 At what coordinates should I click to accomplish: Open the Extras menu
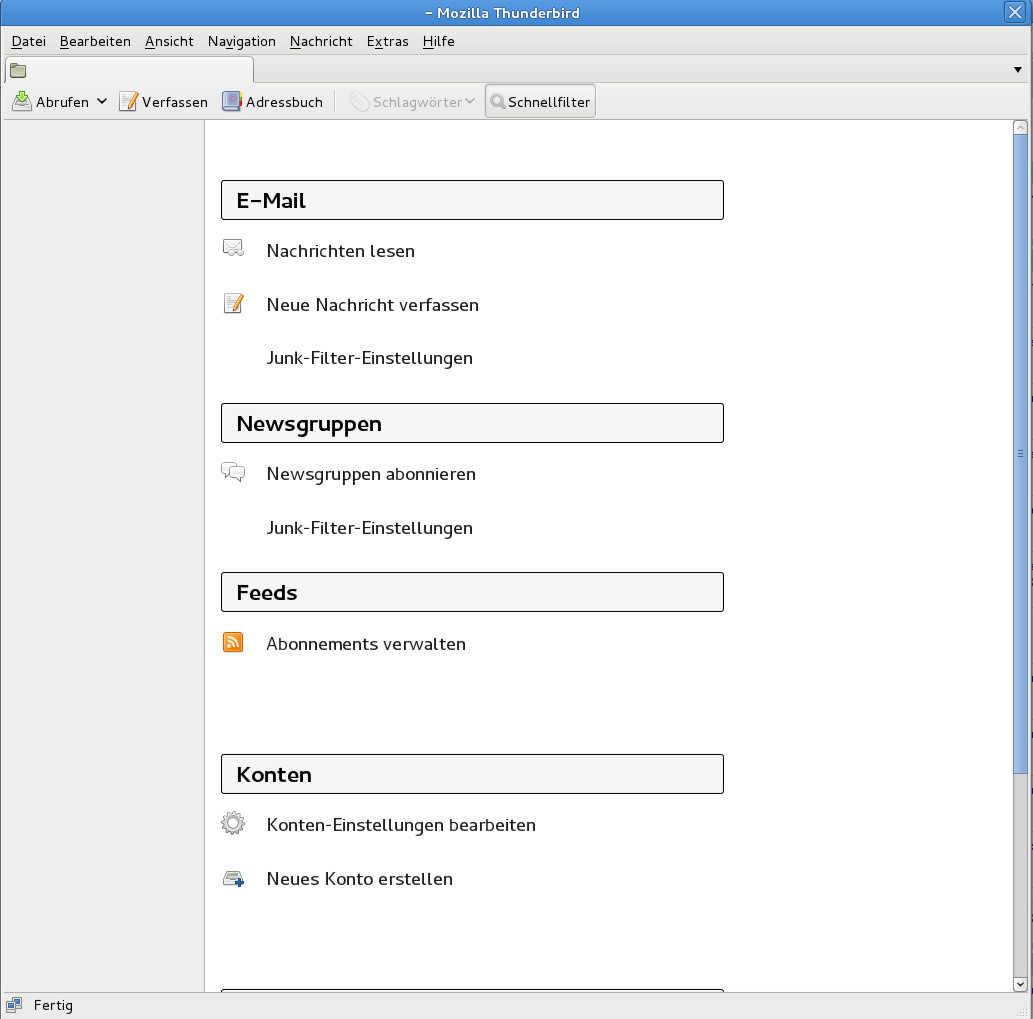point(387,41)
